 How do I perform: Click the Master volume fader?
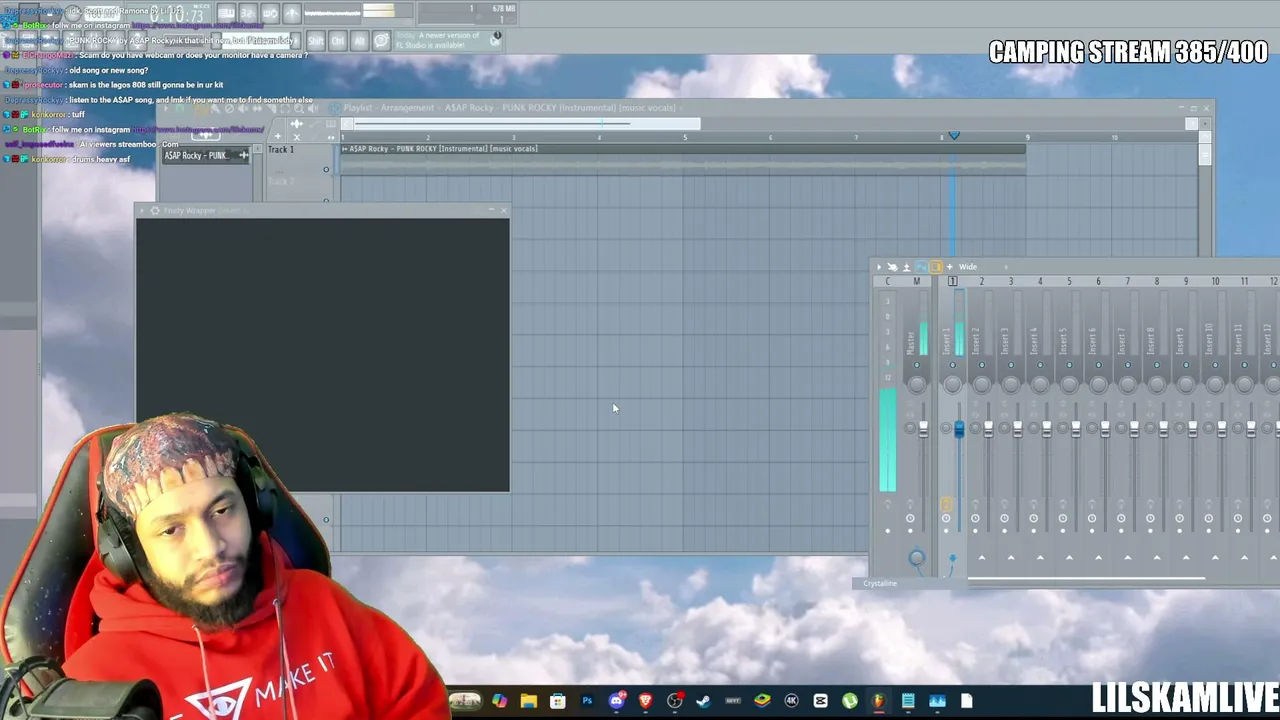923,428
